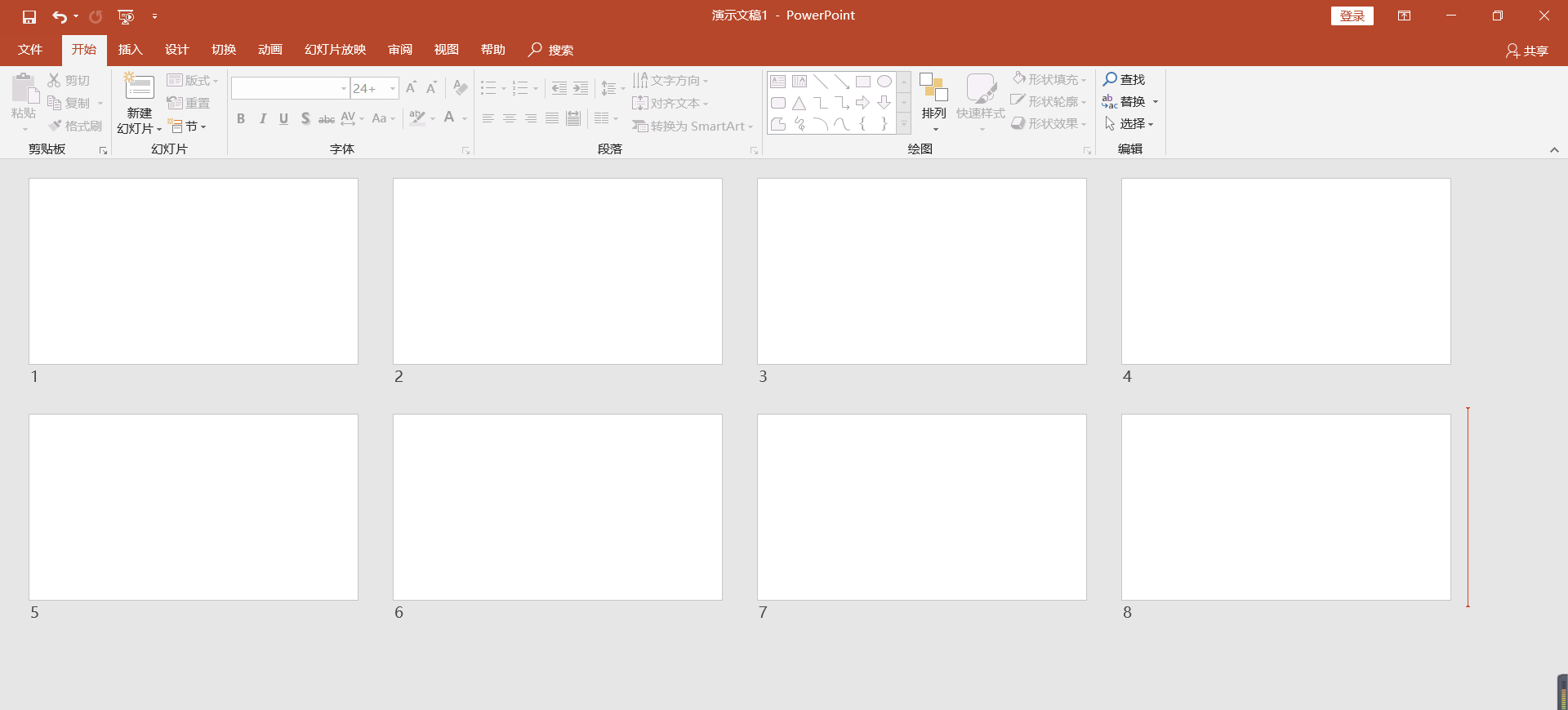Toggle text Shadow formatting
1568x710 pixels.
pos(305,118)
